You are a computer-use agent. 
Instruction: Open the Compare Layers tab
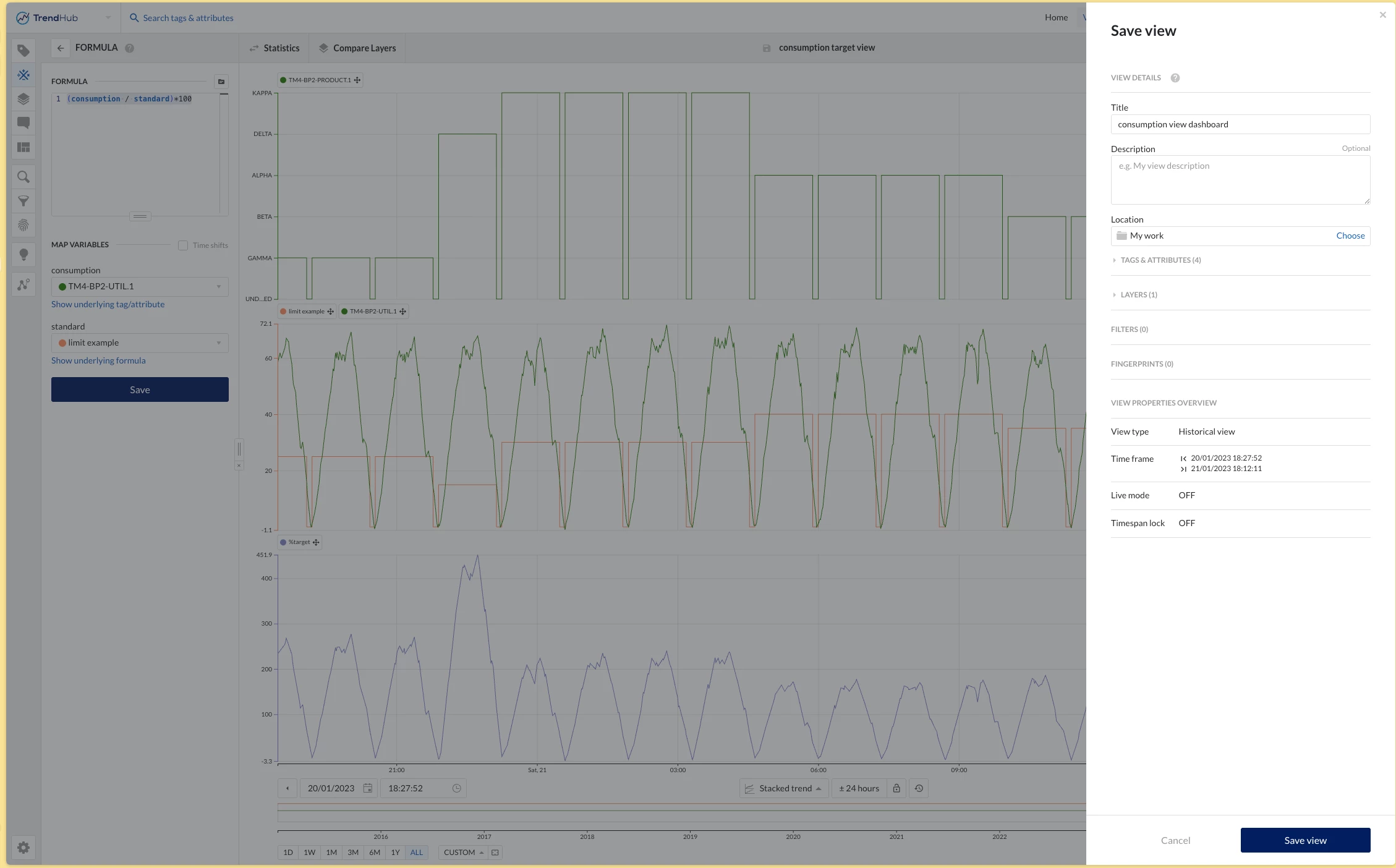click(x=357, y=48)
